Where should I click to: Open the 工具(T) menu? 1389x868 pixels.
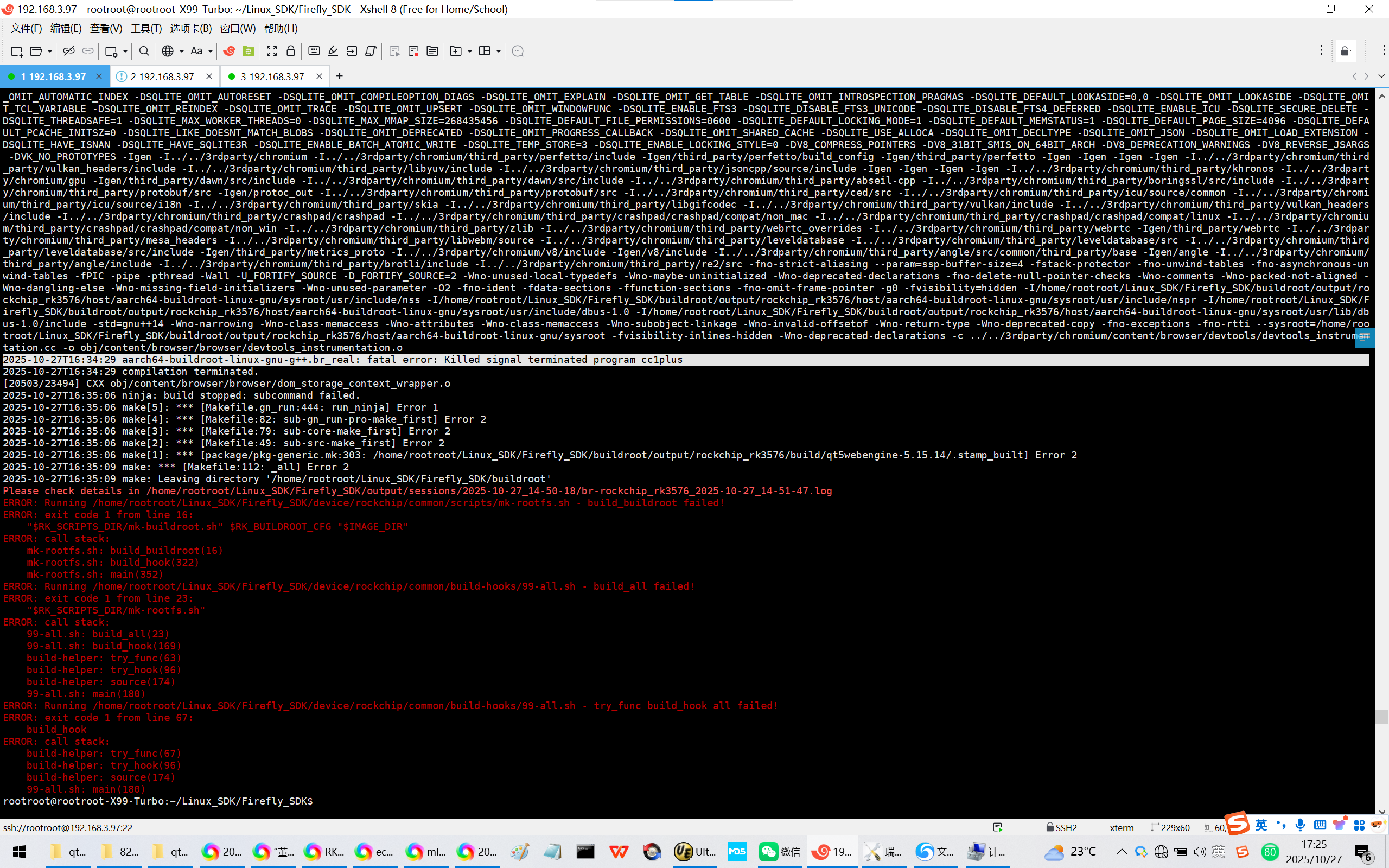point(146,28)
